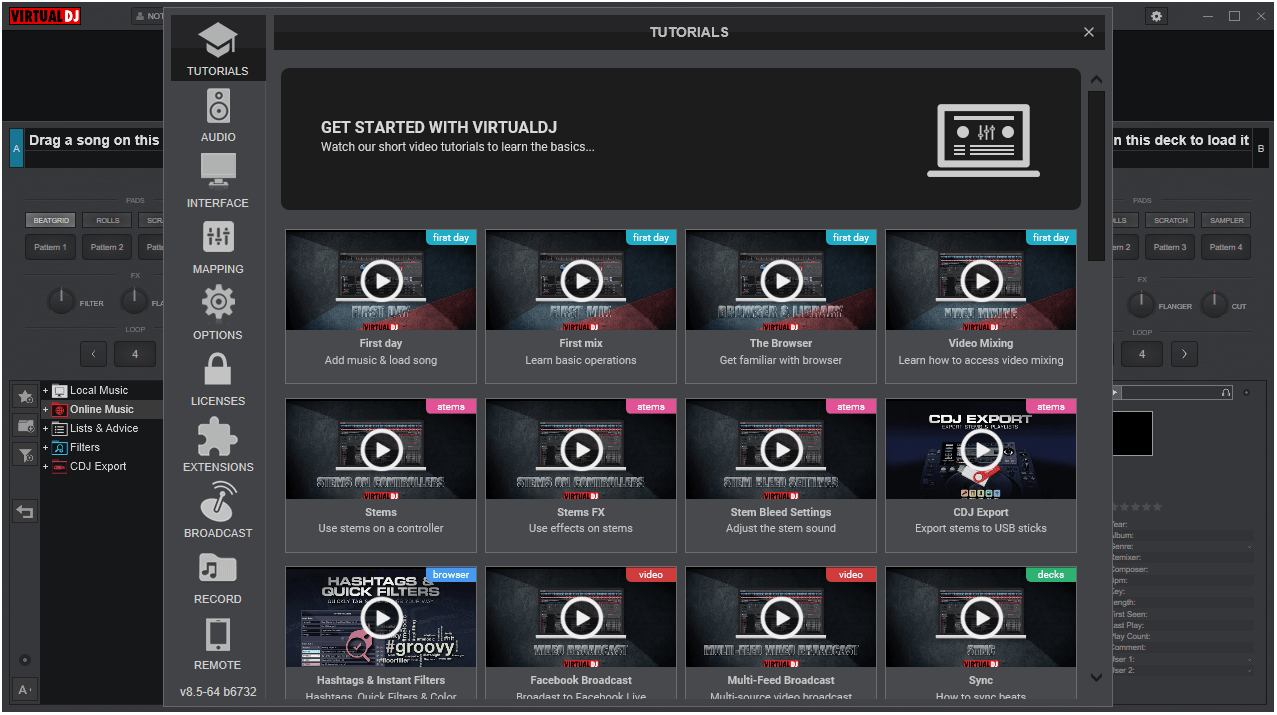Open the OPTIONS section

(x=217, y=311)
